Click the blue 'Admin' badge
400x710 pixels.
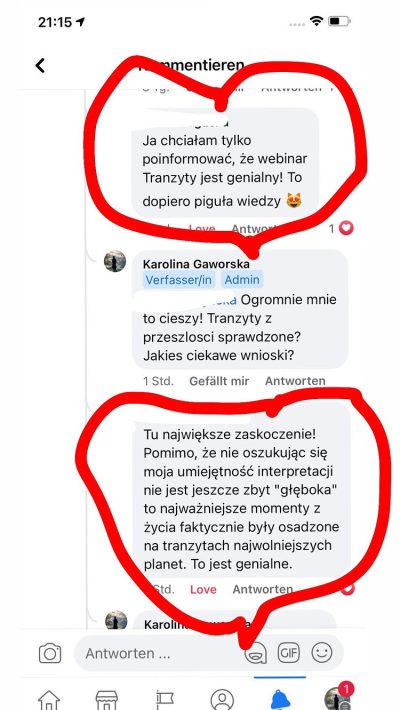[x=242, y=280]
